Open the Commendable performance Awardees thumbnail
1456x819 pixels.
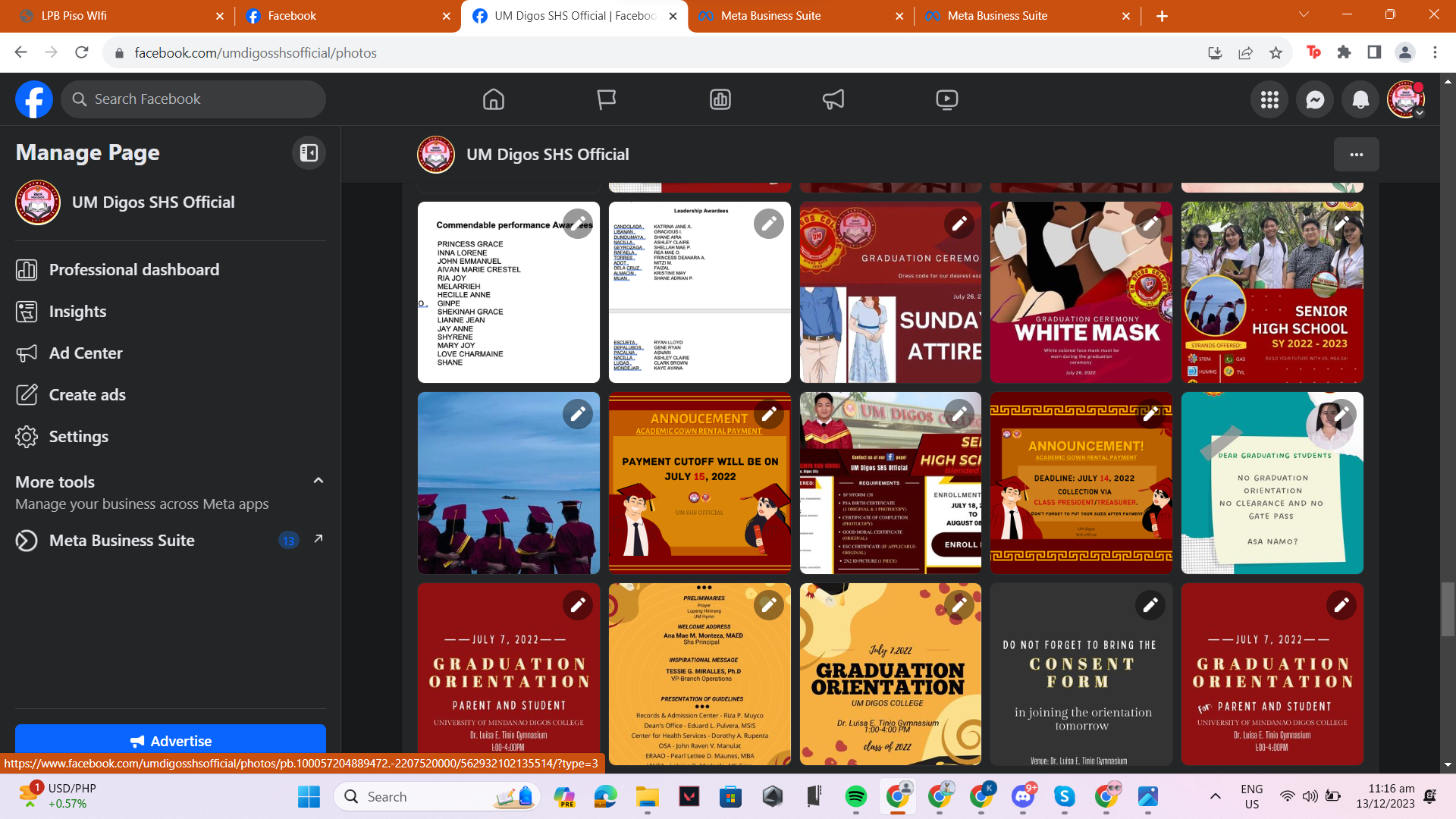pyautogui.click(x=509, y=292)
